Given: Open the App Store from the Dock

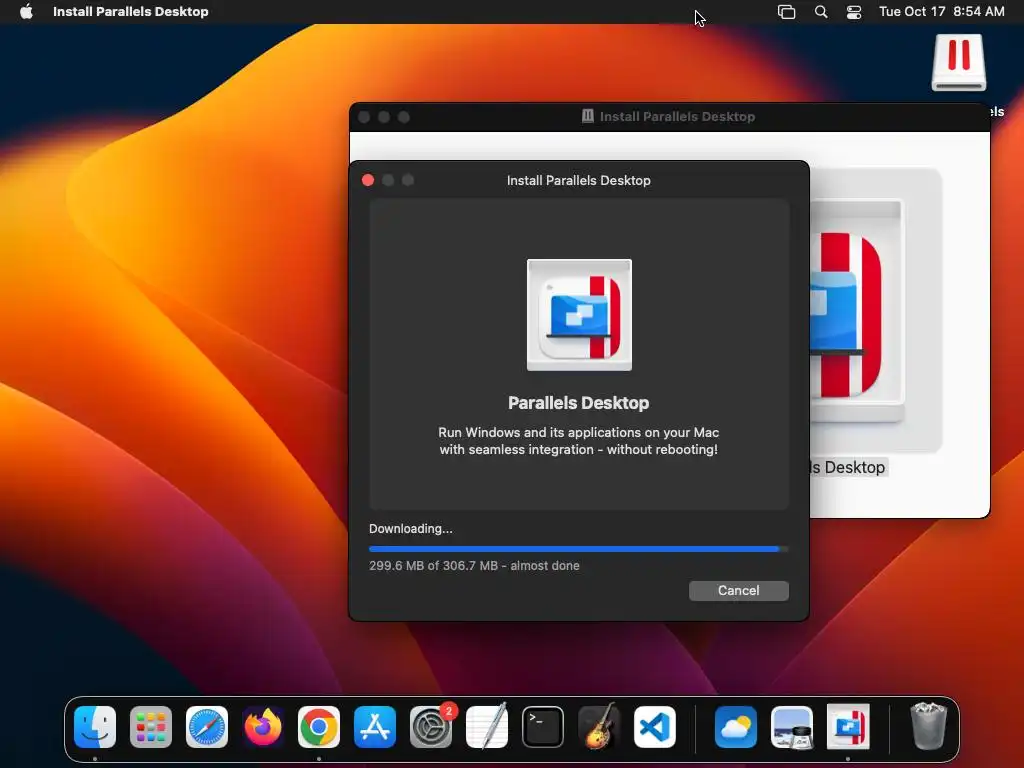Looking at the screenshot, I should pos(375,727).
